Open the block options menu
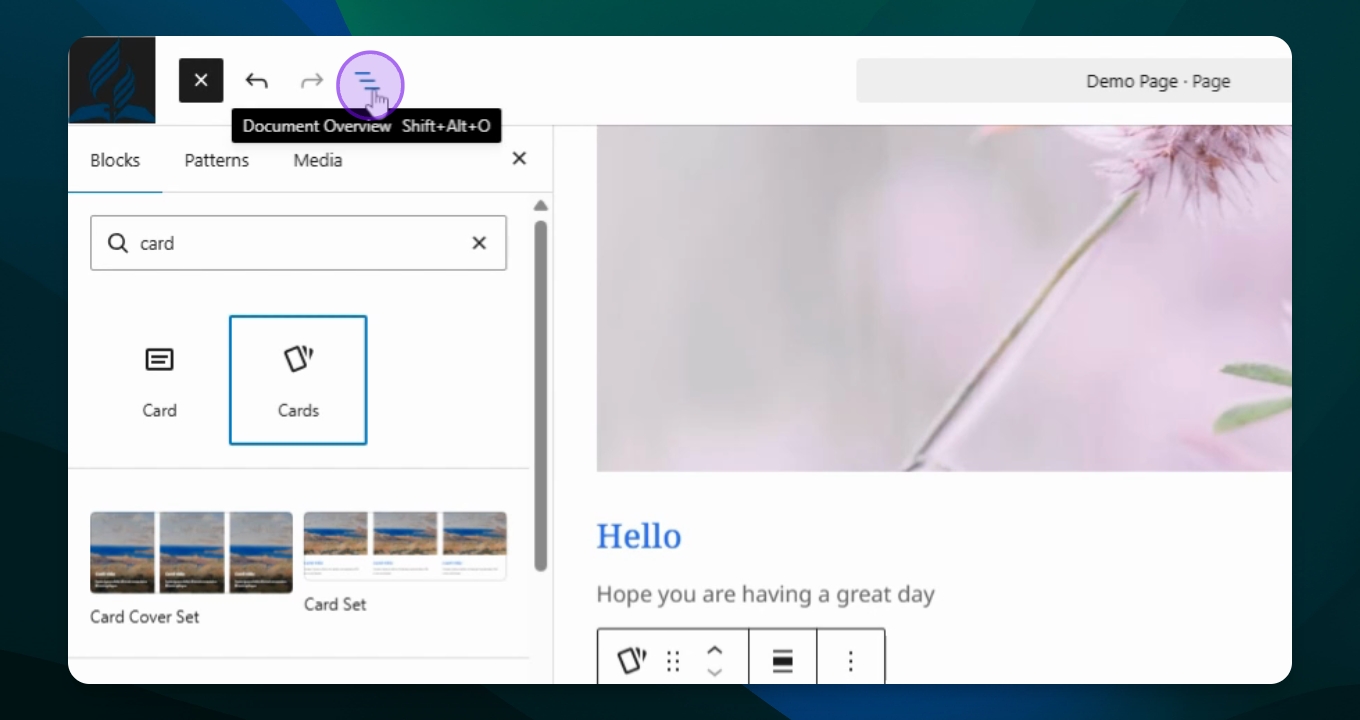The width and height of the screenshot is (1360, 720). click(851, 661)
